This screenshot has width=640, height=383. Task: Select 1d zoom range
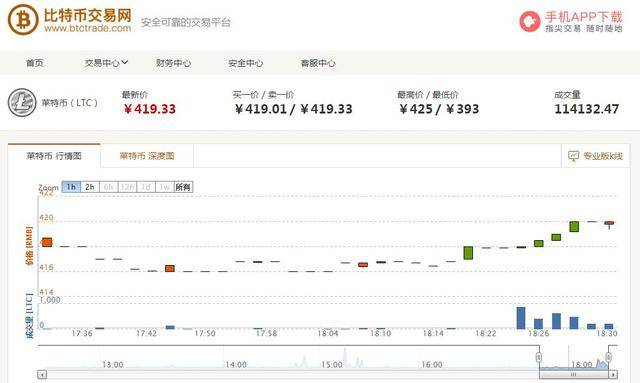pyautogui.click(x=146, y=187)
